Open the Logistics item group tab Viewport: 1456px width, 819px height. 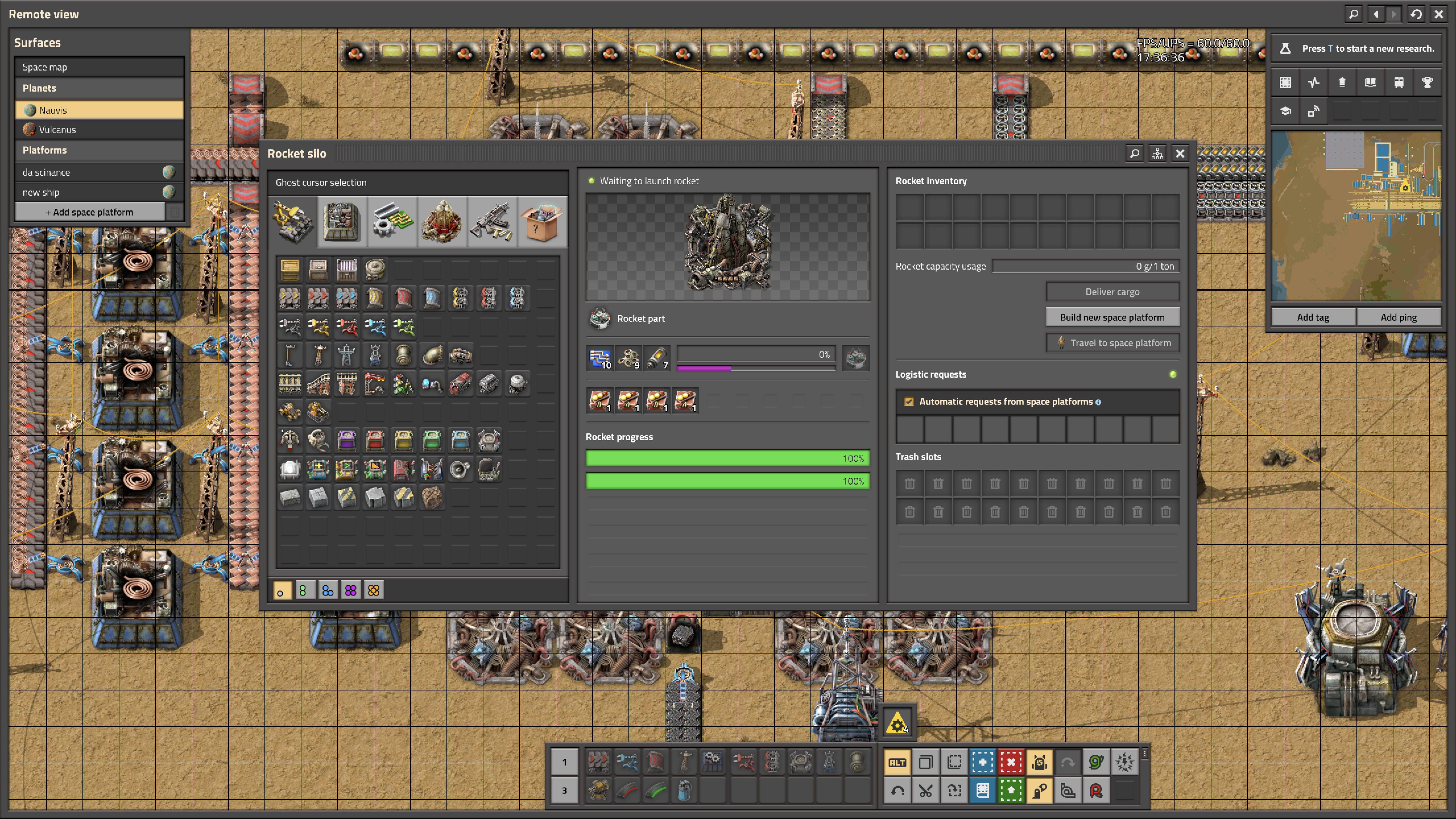292,222
